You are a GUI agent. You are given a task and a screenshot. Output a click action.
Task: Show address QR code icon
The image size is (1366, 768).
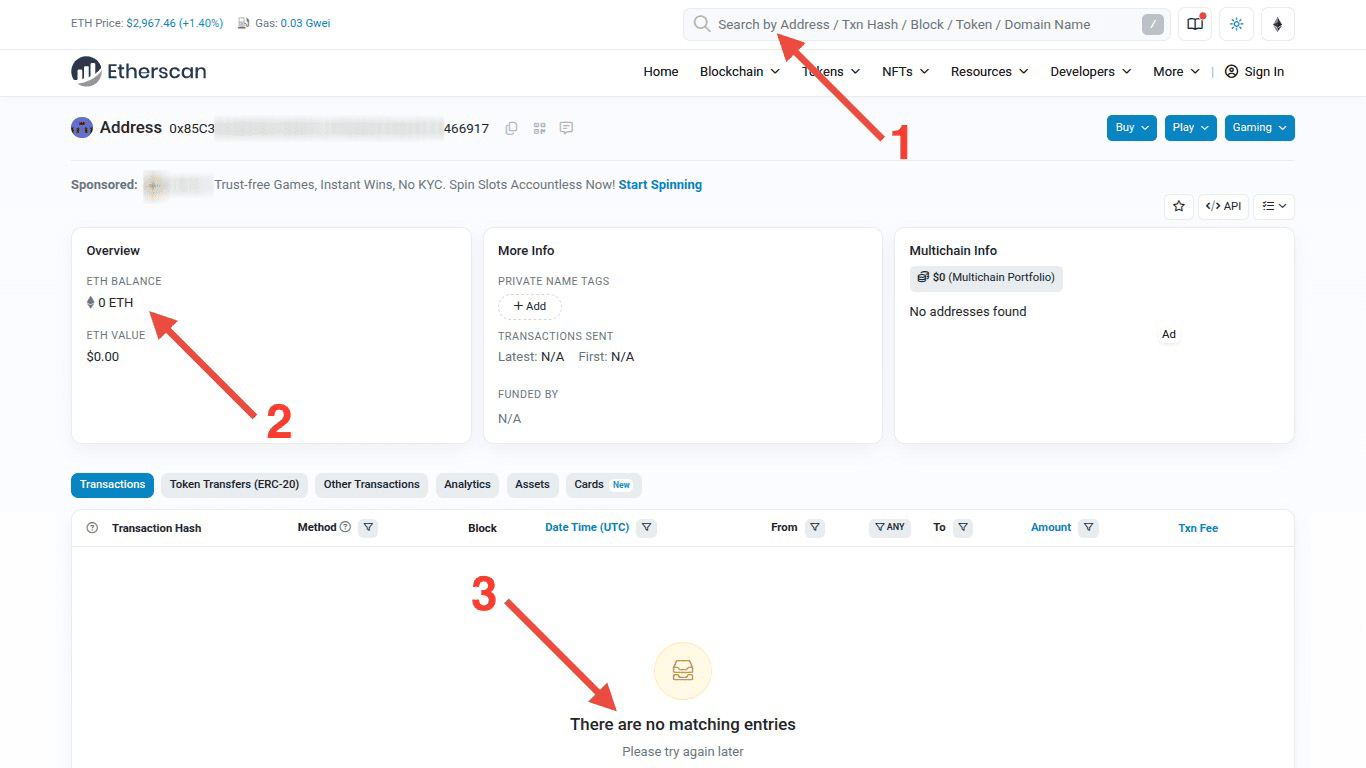click(x=540, y=128)
